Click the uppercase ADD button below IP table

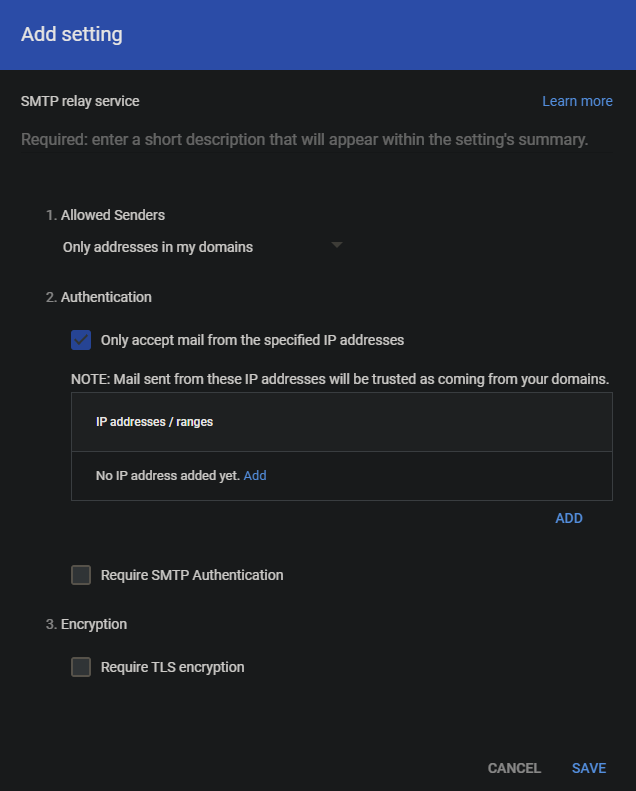pos(569,518)
